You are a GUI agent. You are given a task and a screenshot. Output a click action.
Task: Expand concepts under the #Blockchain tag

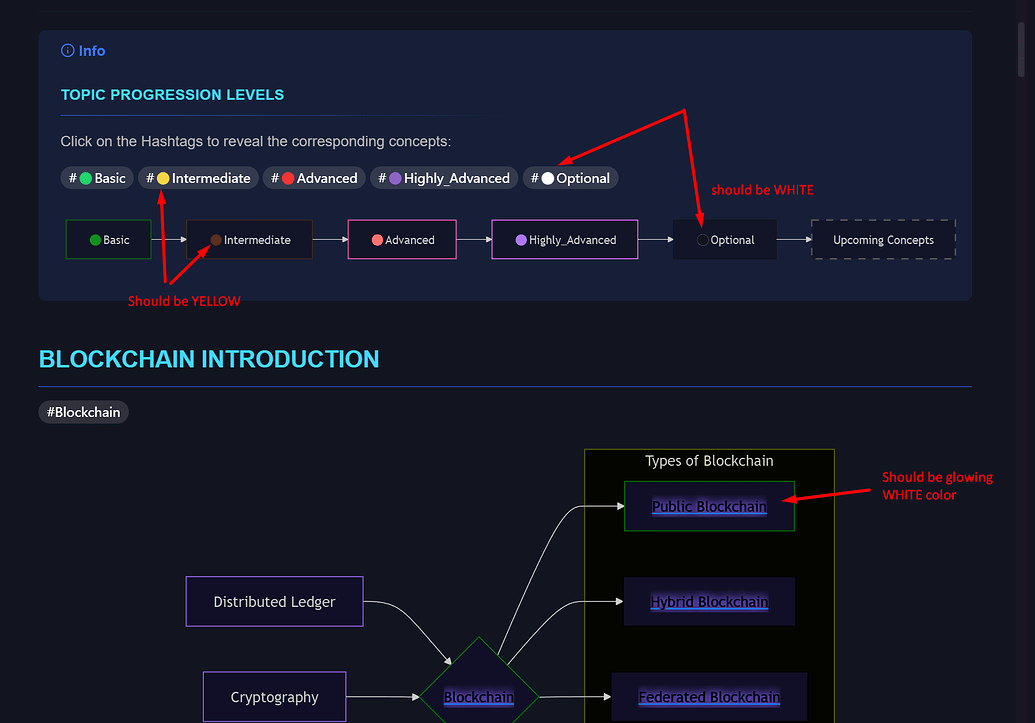point(83,411)
